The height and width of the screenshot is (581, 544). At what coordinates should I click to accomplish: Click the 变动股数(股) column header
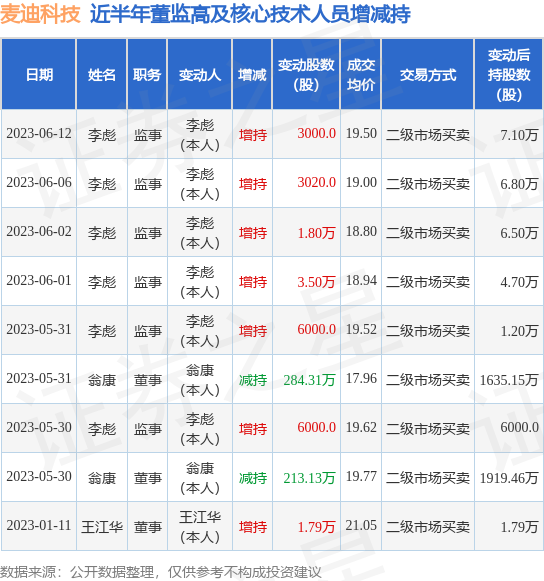(x=306, y=75)
